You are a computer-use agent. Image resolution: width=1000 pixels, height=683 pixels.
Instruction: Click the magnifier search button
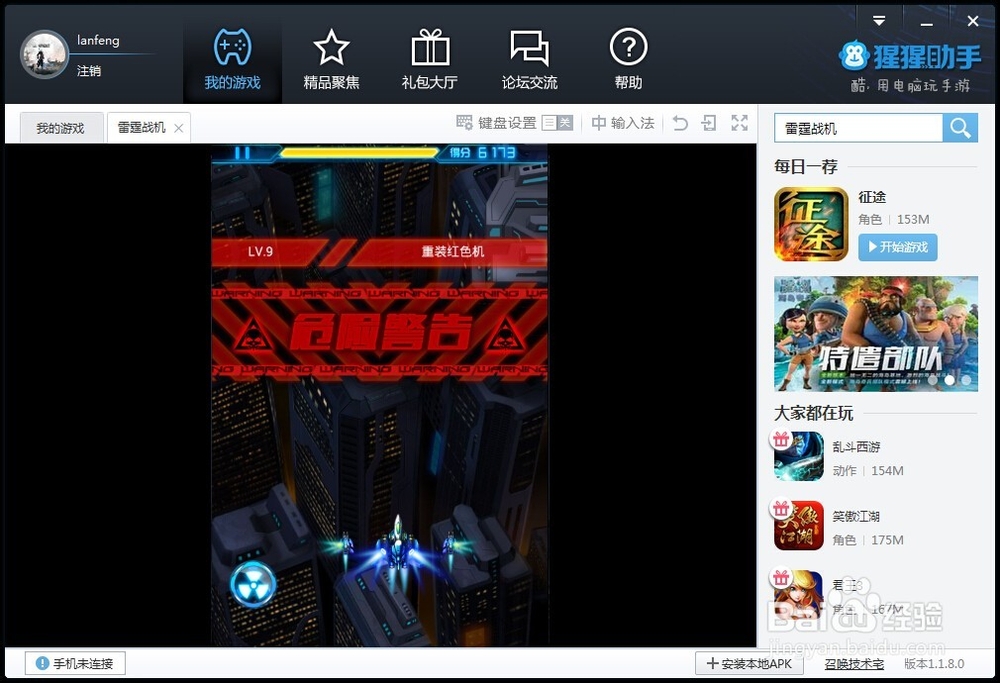[x=960, y=128]
